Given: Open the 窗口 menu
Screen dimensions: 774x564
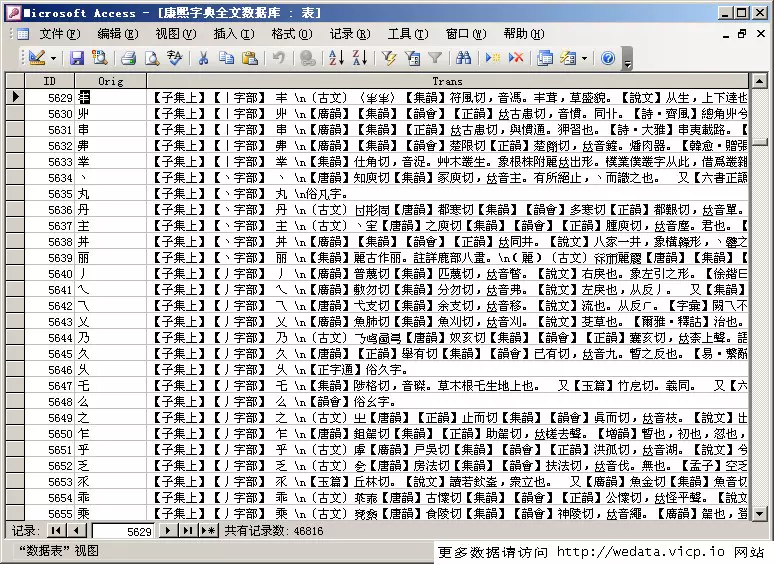Looking at the screenshot, I should (466, 34).
